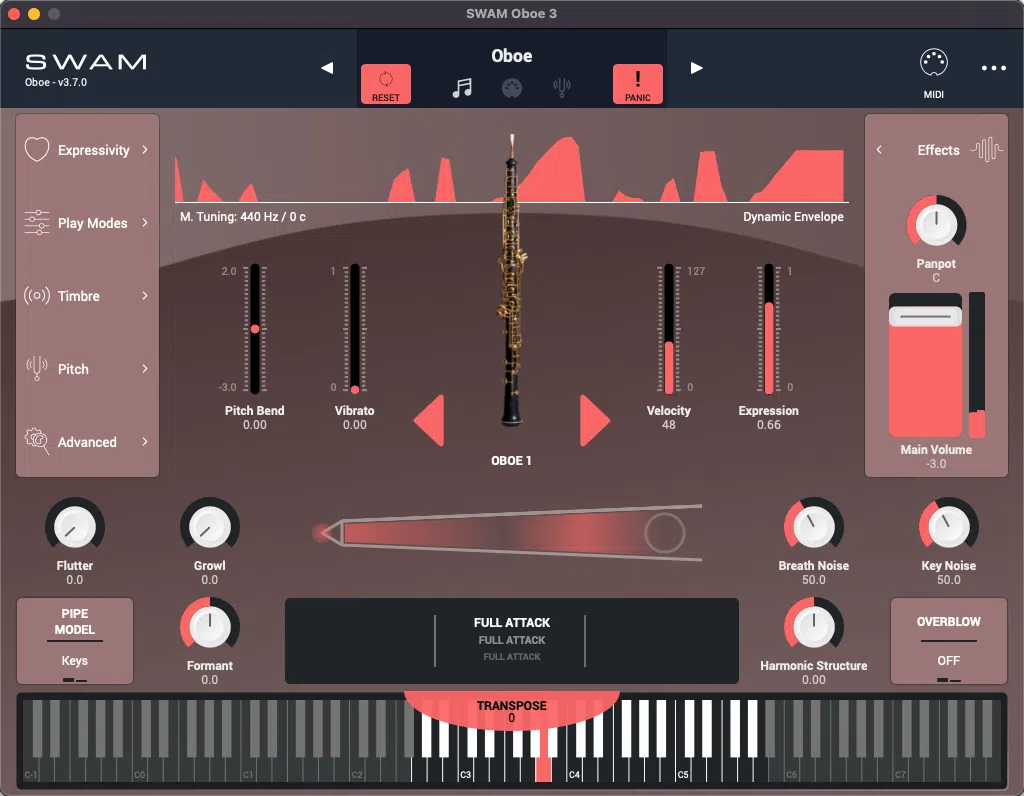Expand the Timbre section arrow
The height and width of the screenshot is (796, 1024).
146,295
